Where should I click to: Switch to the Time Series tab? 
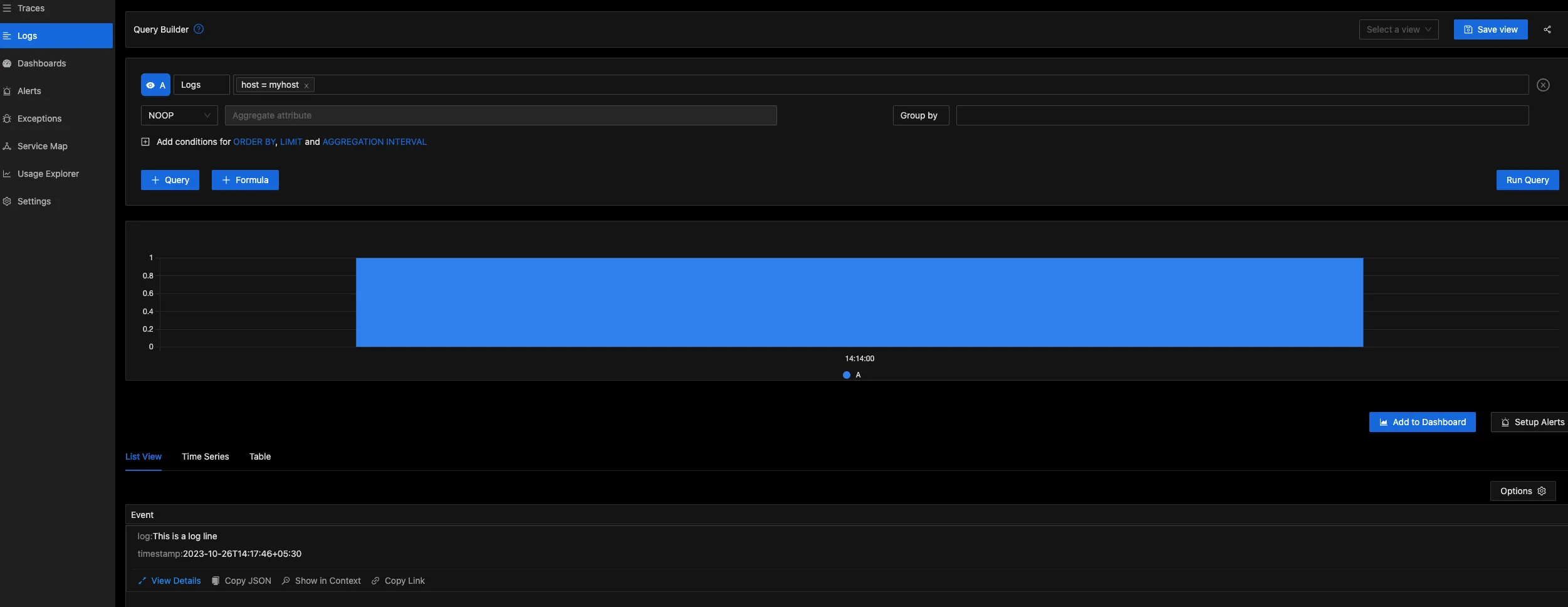pyautogui.click(x=206, y=457)
